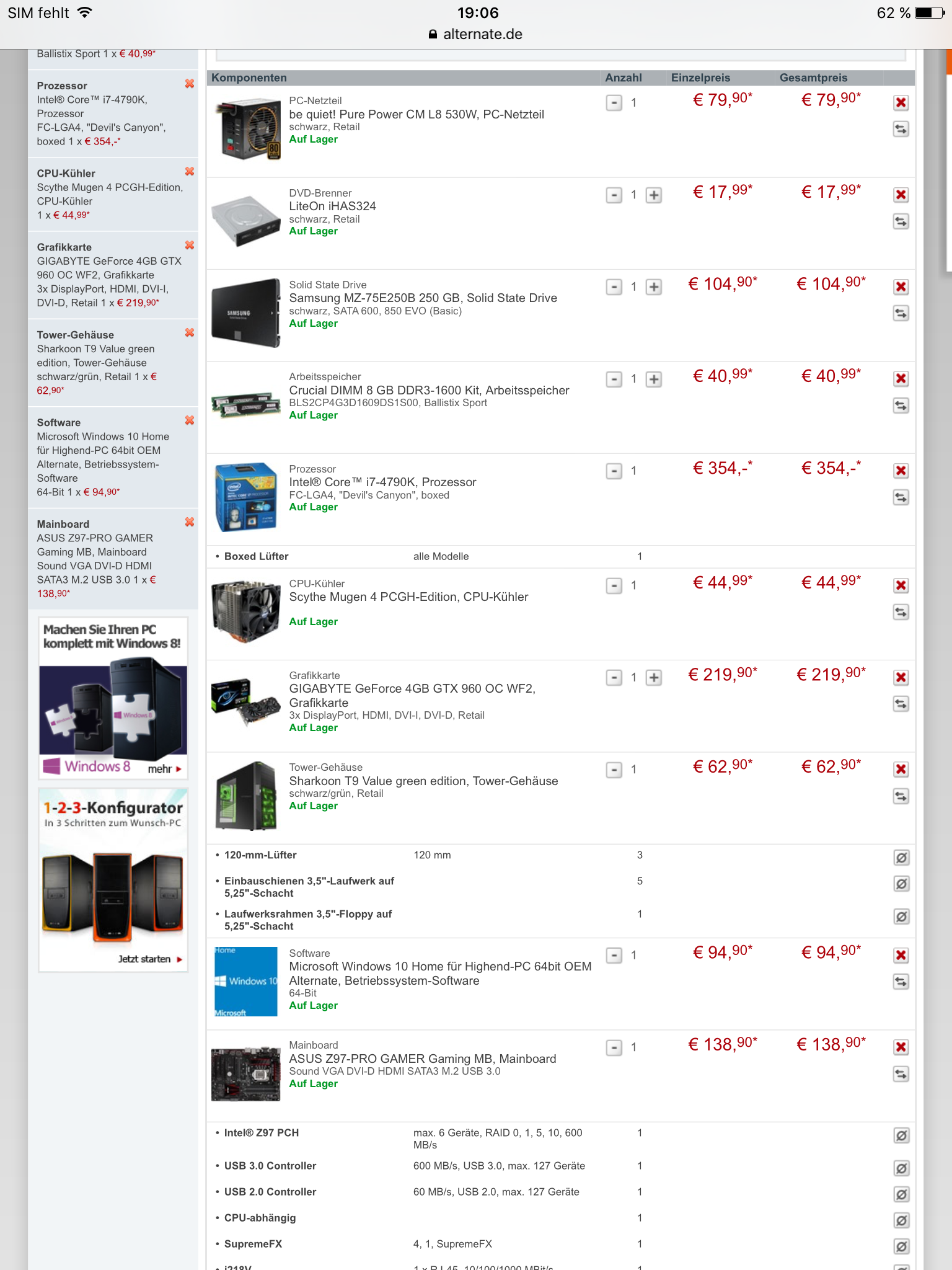Remove the be quiet! PC-Netzteil from list
Screen dimensions: 952x1270
(x=901, y=103)
